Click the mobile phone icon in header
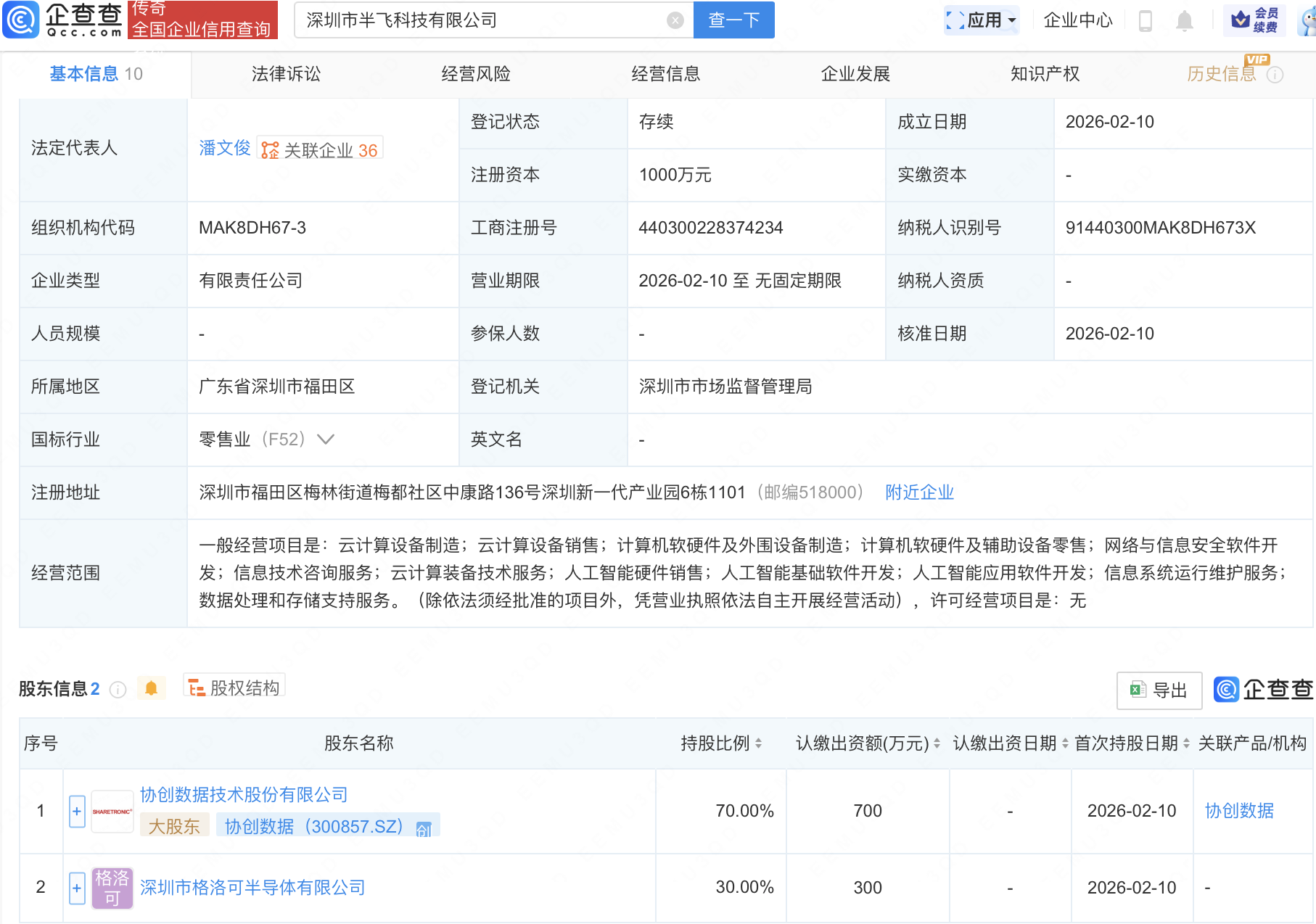This screenshot has width=1316, height=924. point(1146,20)
